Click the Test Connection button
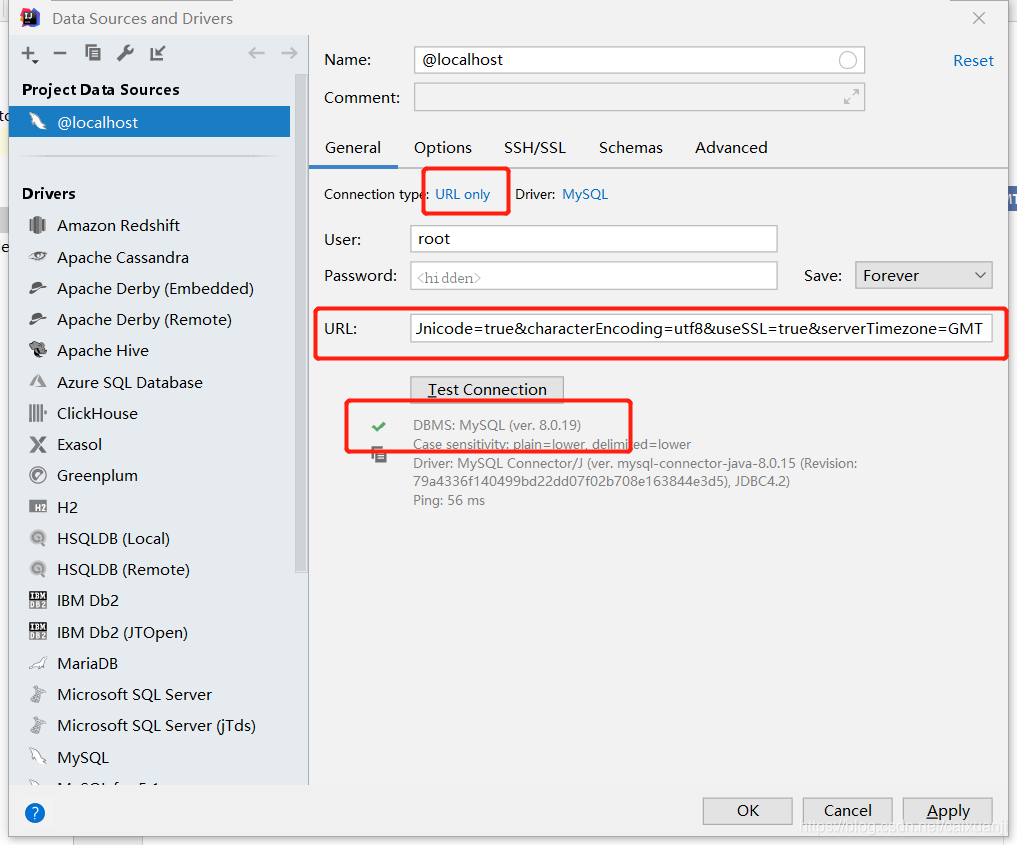This screenshot has height=845, width=1017. [487, 390]
